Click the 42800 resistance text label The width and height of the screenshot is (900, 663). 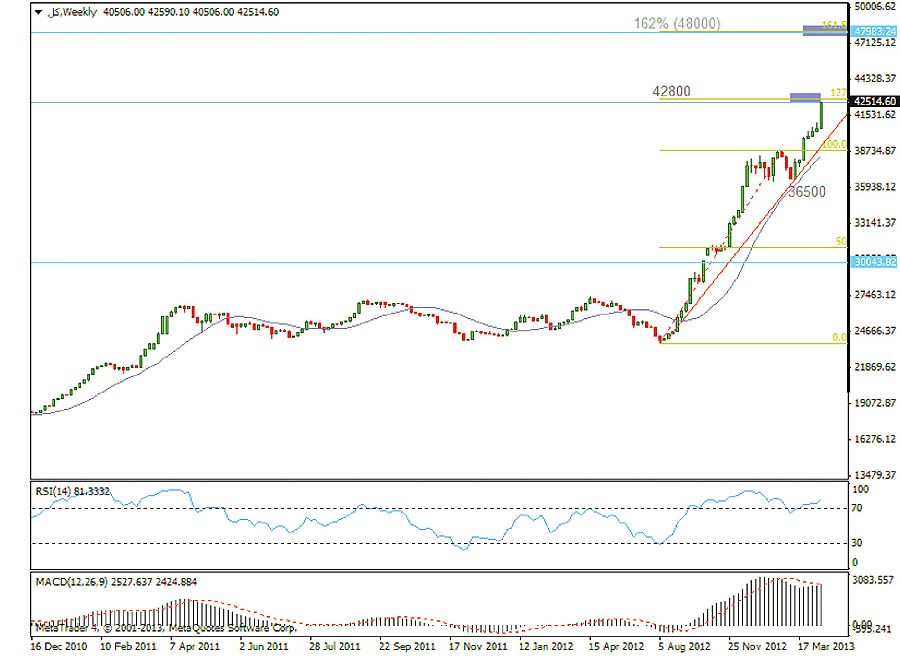click(x=671, y=91)
